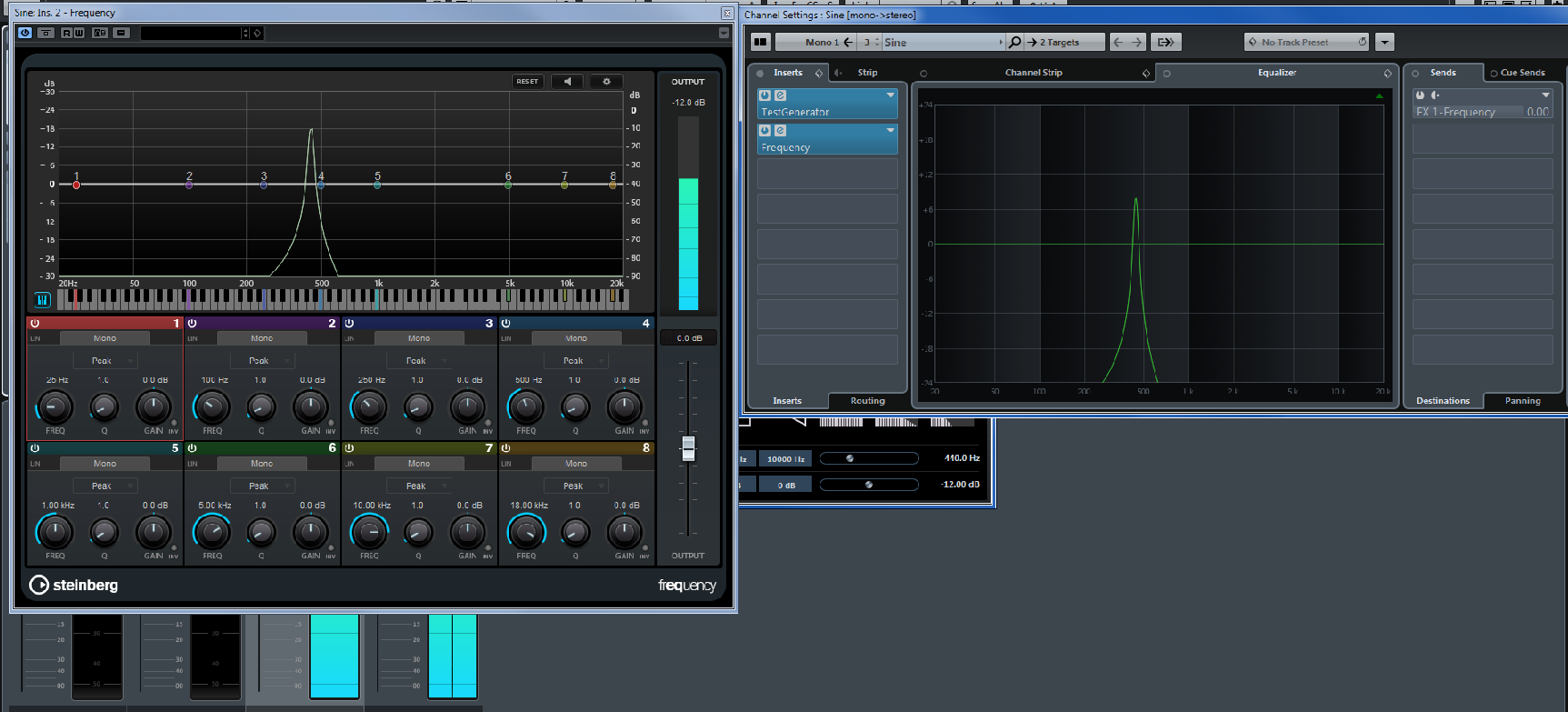Switch to the Routing tab

(867, 401)
